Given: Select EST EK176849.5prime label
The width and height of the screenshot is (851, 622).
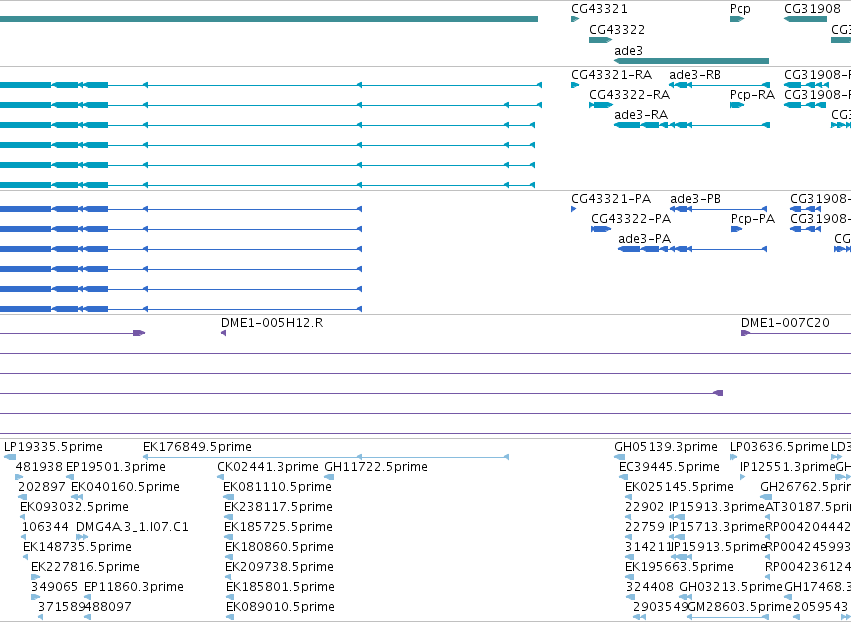Looking at the screenshot, I should click(x=198, y=447).
